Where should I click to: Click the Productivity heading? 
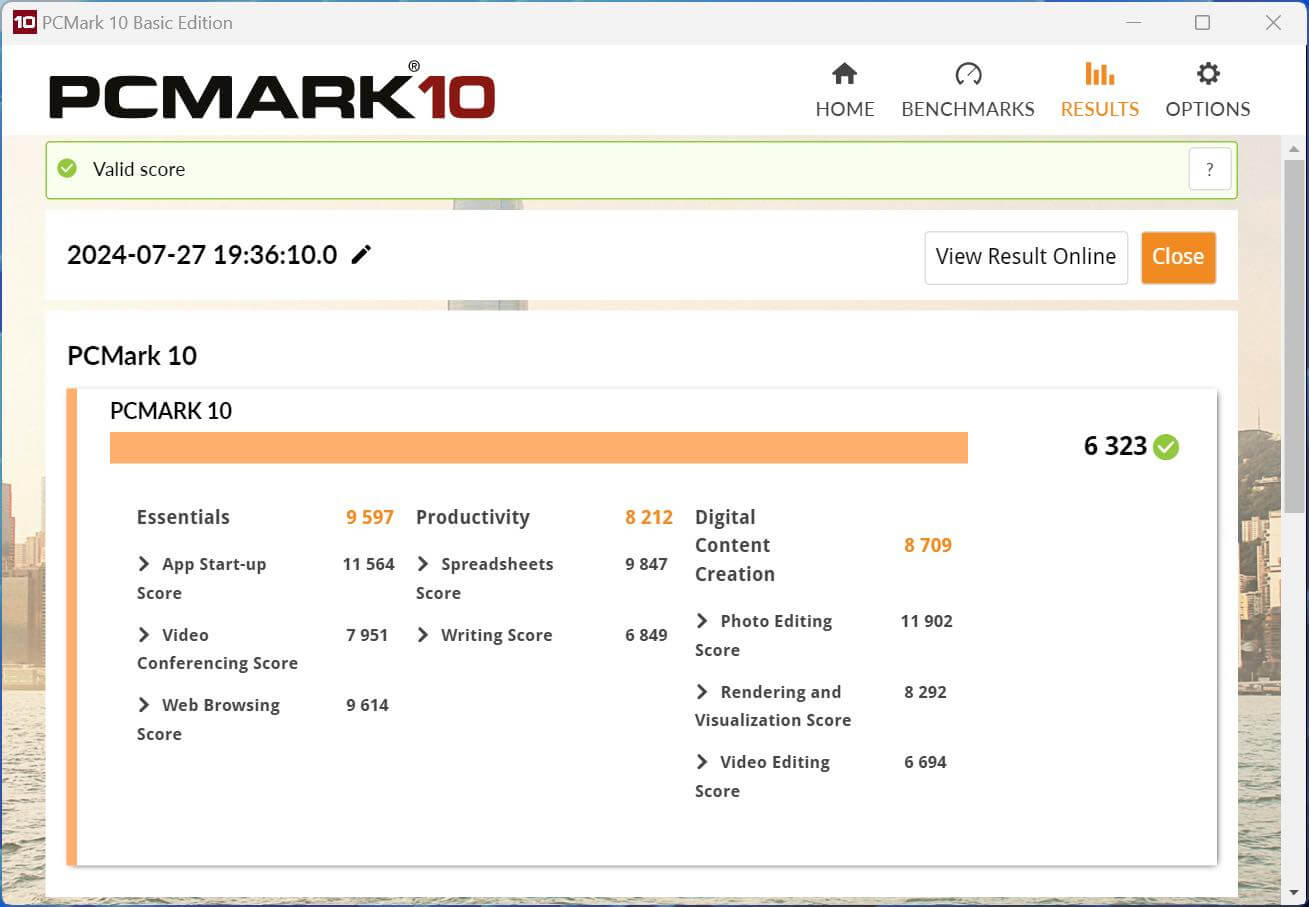tap(473, 517)
